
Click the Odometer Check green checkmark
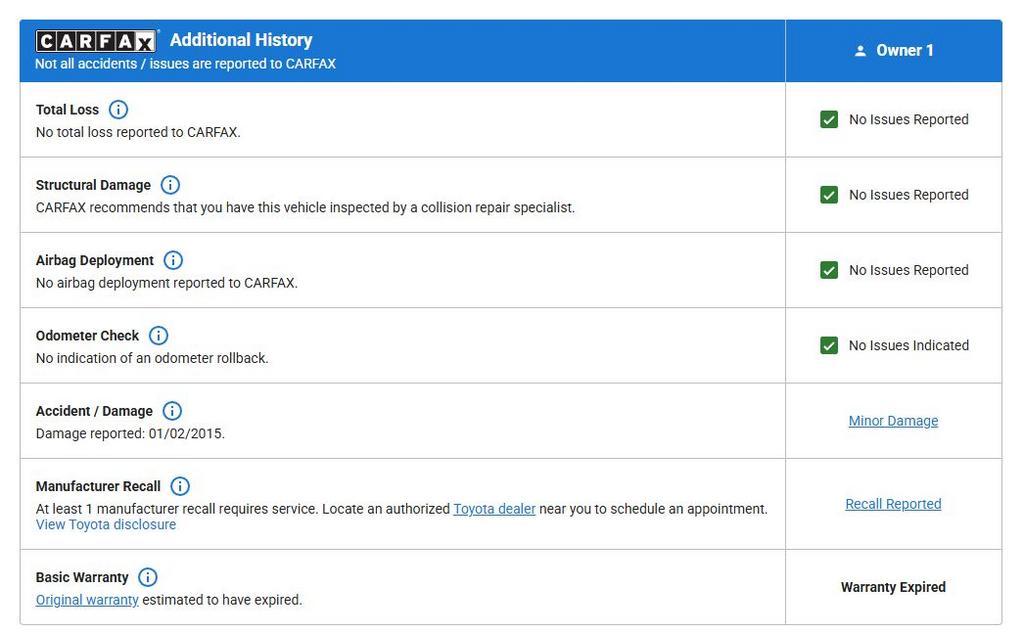[829, 346]
